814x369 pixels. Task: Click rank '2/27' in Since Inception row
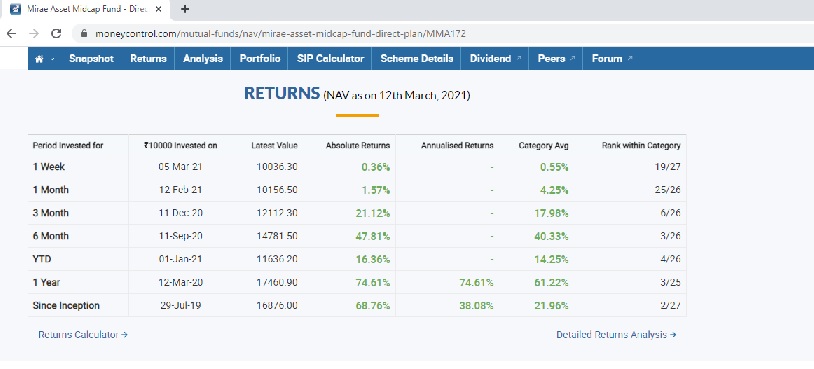[670, 306]
